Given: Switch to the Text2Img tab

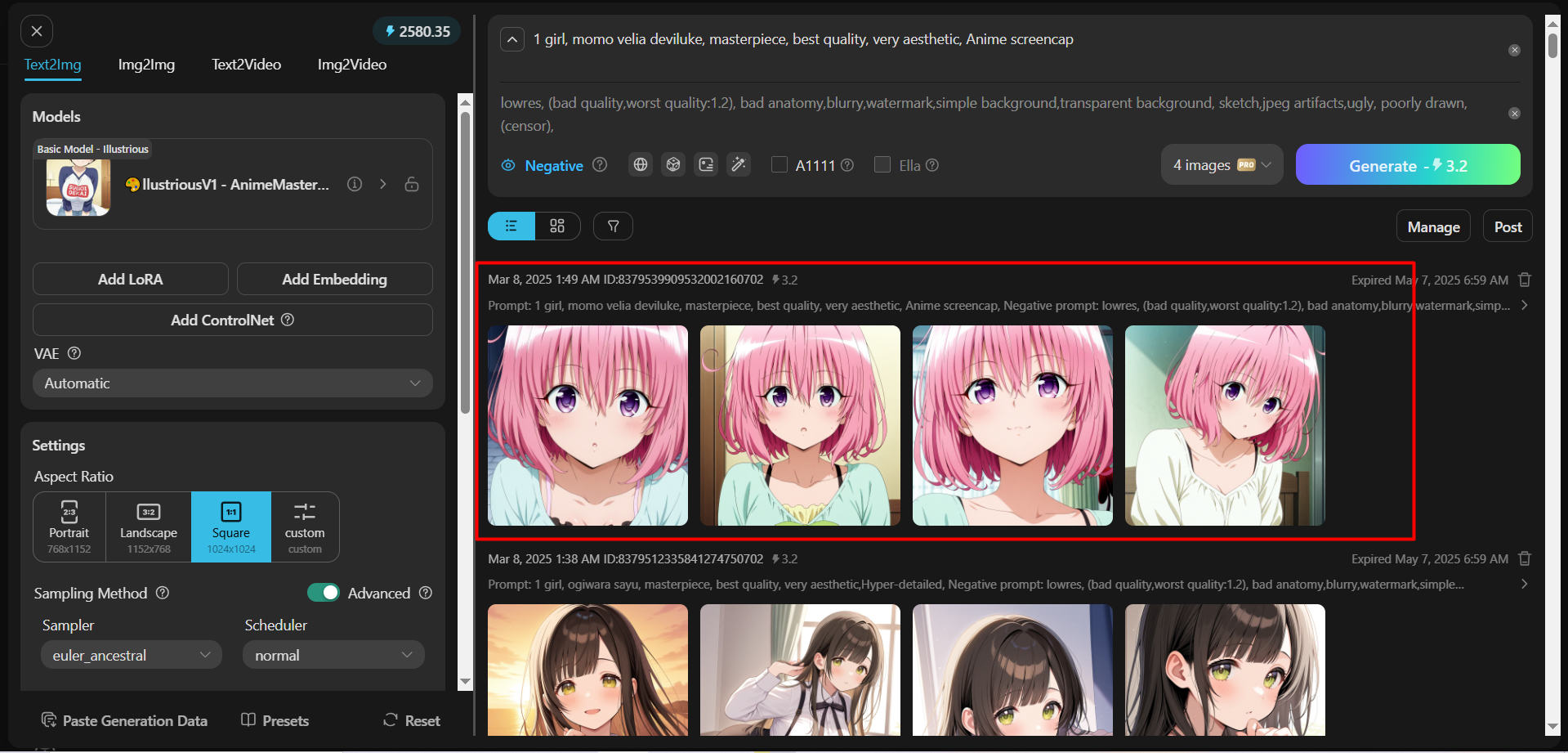Looking at the screenshot, I should click(52, 65).
